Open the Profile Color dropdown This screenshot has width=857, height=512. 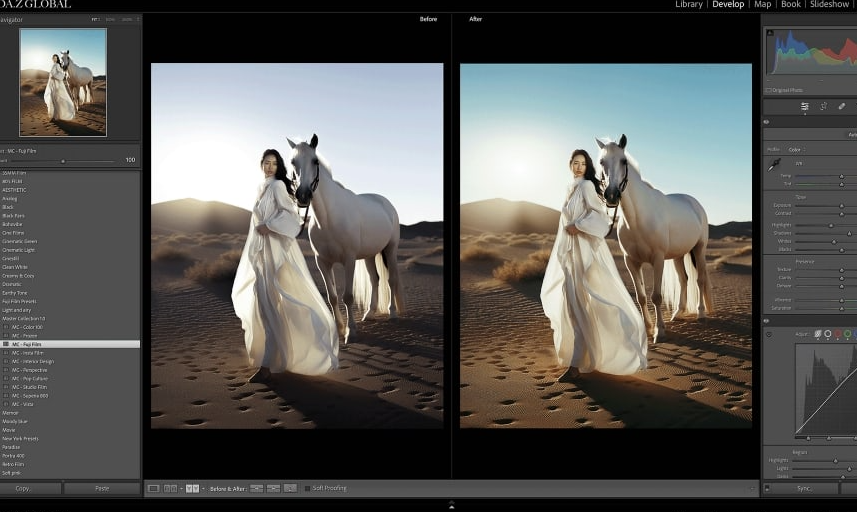tap(796, 150)
